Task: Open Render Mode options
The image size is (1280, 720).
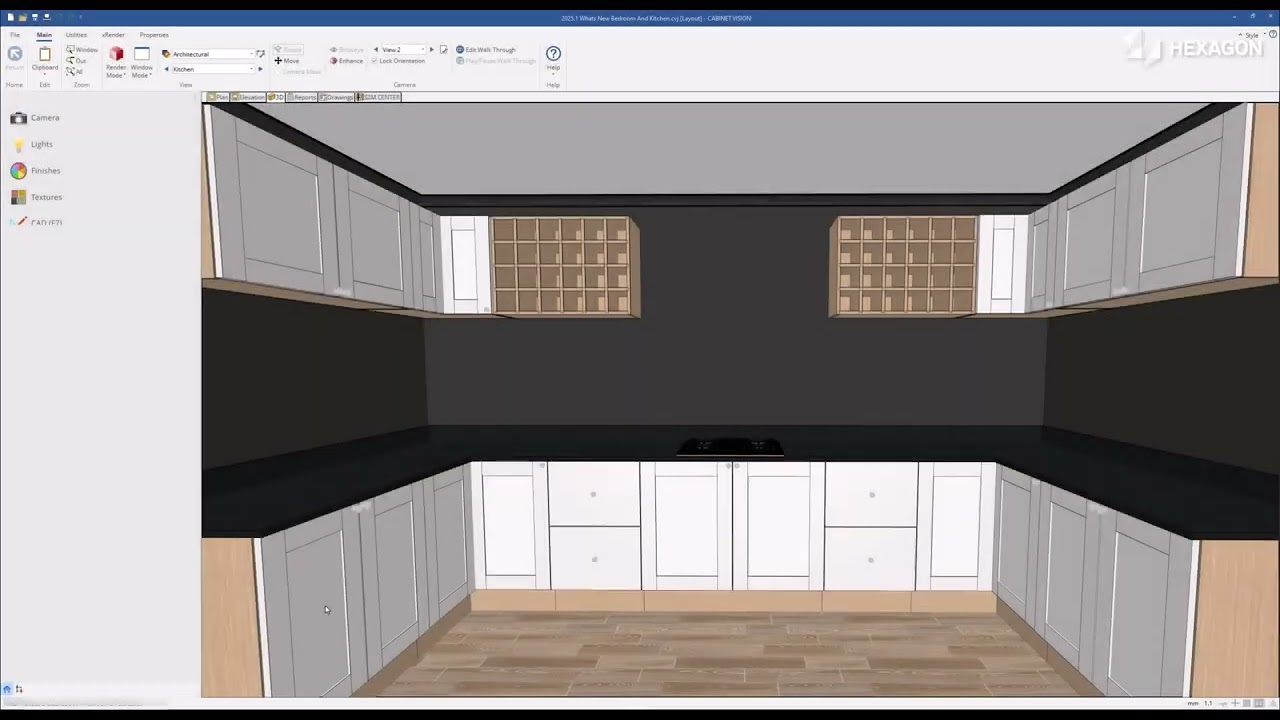Action: (x=116, y=62)
